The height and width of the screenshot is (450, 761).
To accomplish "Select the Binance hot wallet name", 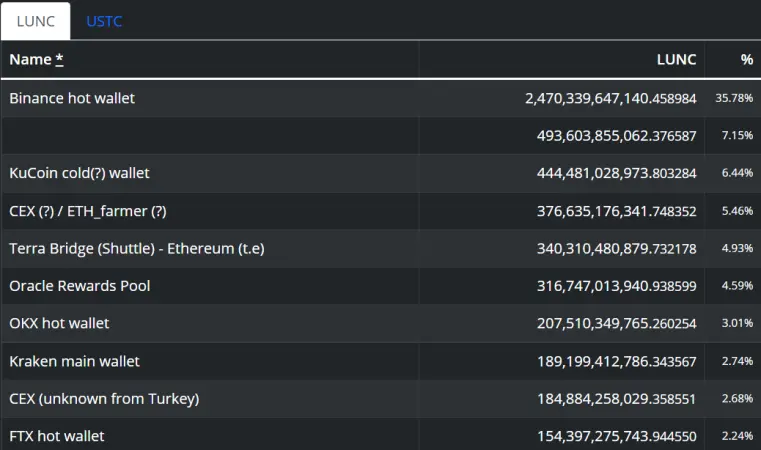I will [72, 98].
